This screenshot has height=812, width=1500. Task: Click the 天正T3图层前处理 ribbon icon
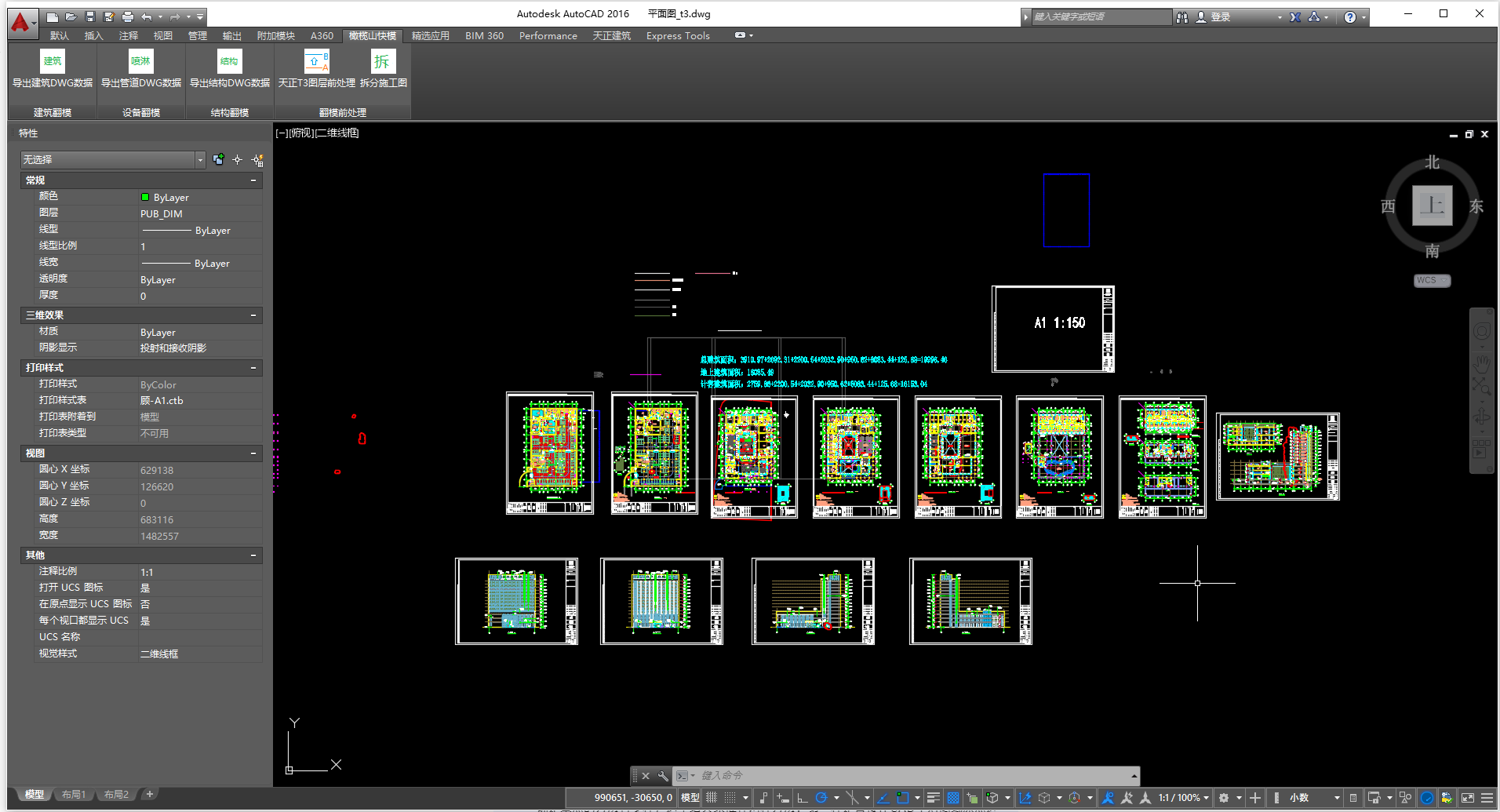[x=317, y=61]
